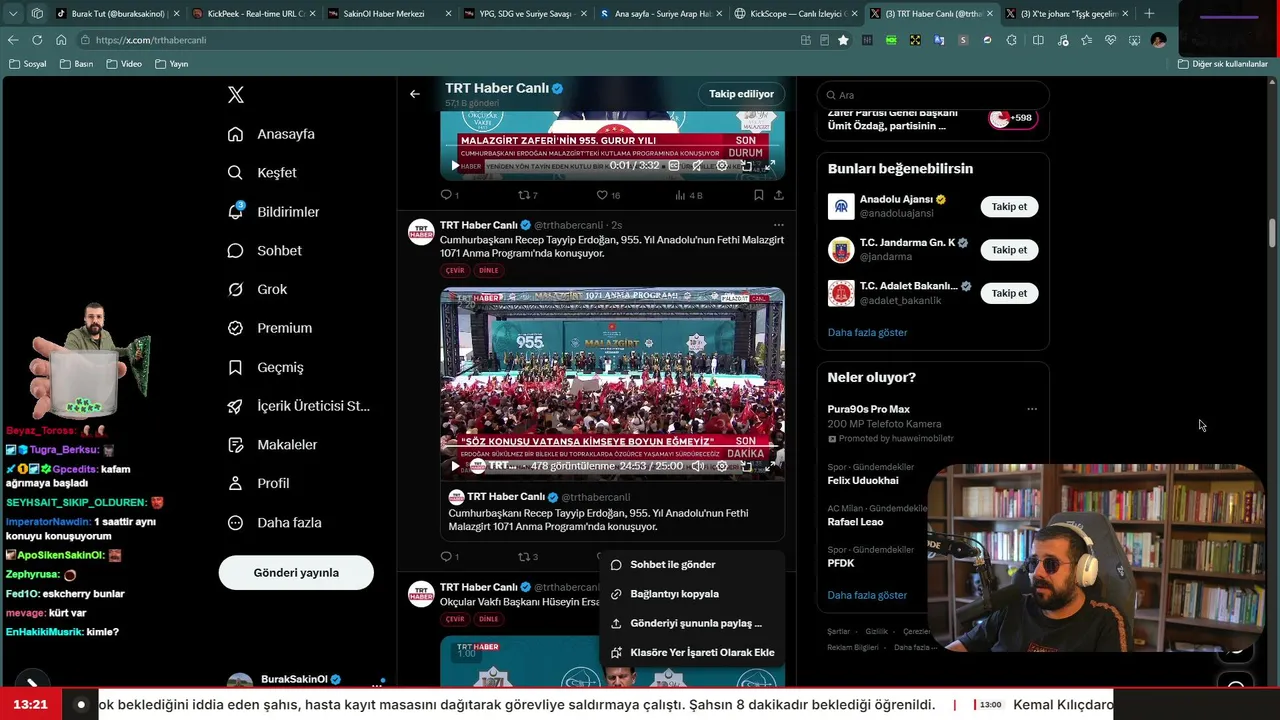Repost the top post with 7 reposts
The image size is (1280, 720).
coord(527,195)
